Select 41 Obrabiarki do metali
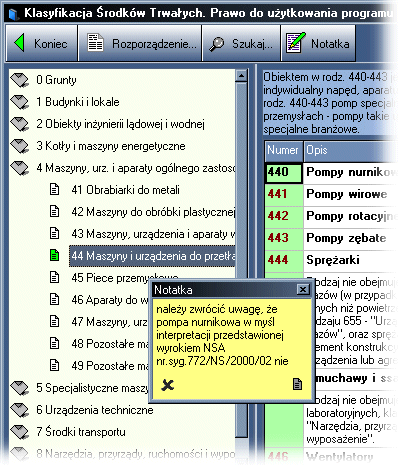The width and height of the screenshot is (398, 465). [125, 190]
